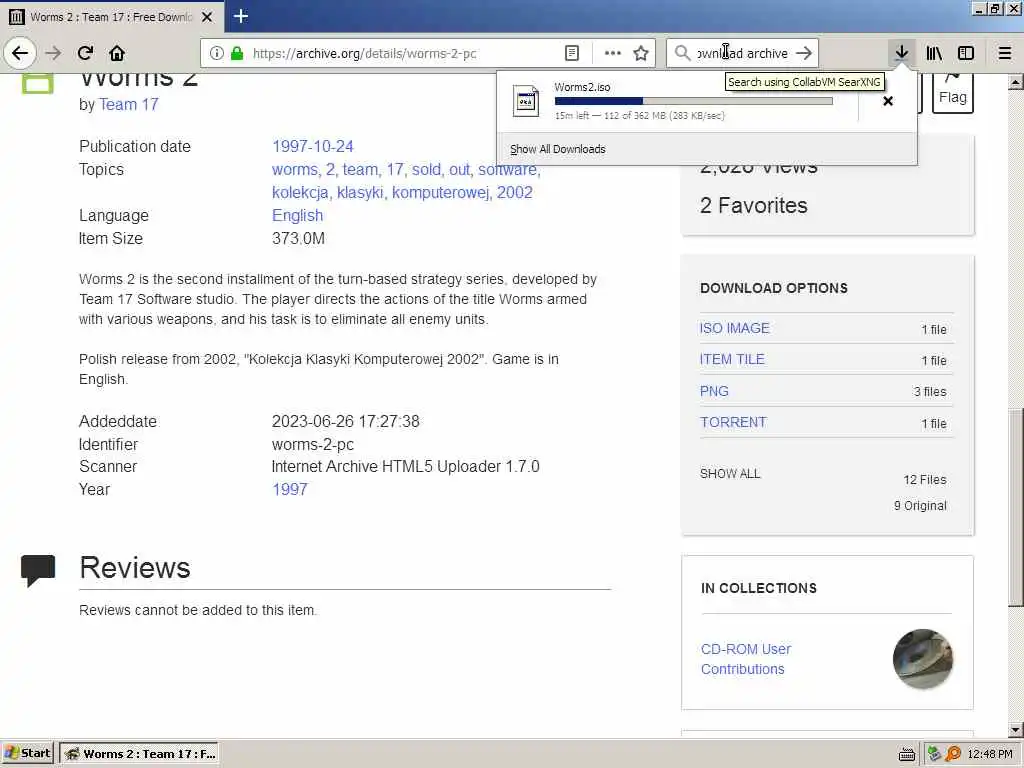
Task: Select the Worms 2 : Team 17 tab
Action: pyautogui.click(x=111, y=17)
